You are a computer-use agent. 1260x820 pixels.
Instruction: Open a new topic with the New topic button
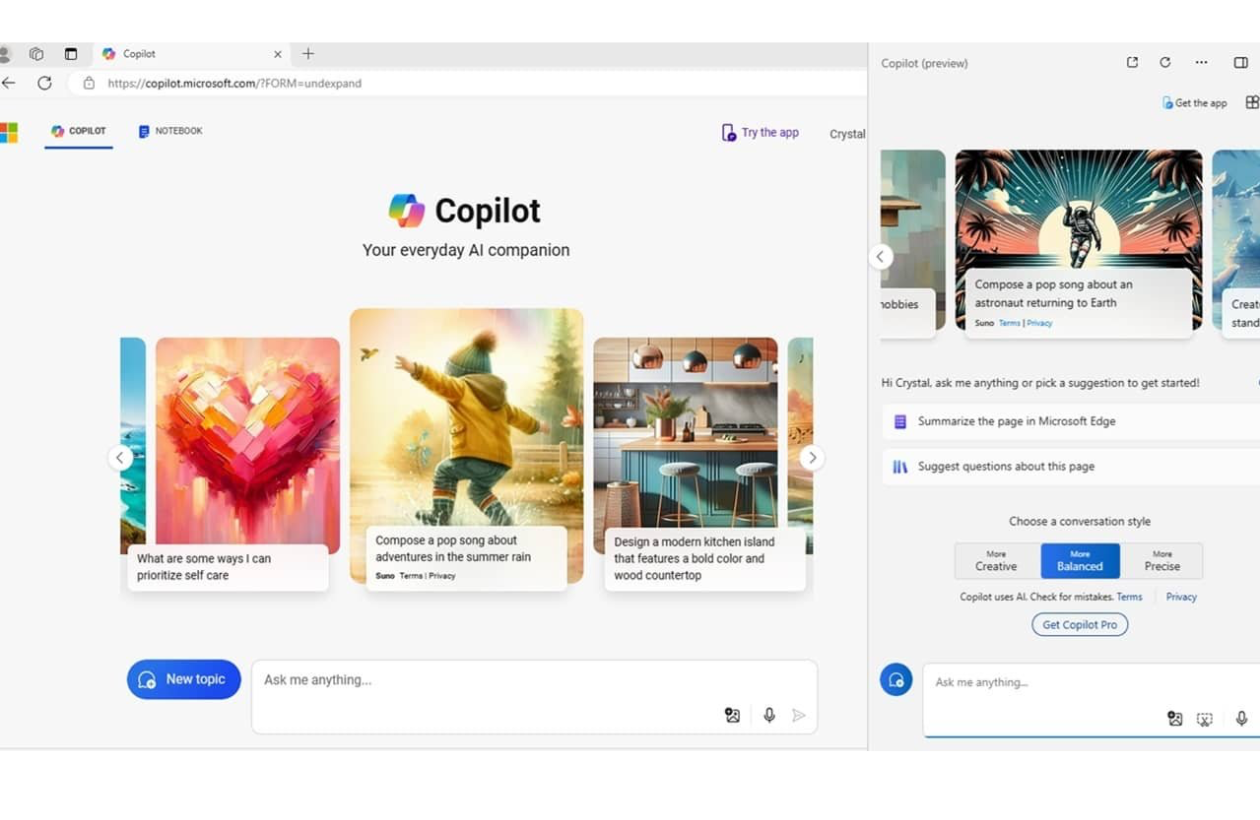pyautogui.click(x=183, y=679)
